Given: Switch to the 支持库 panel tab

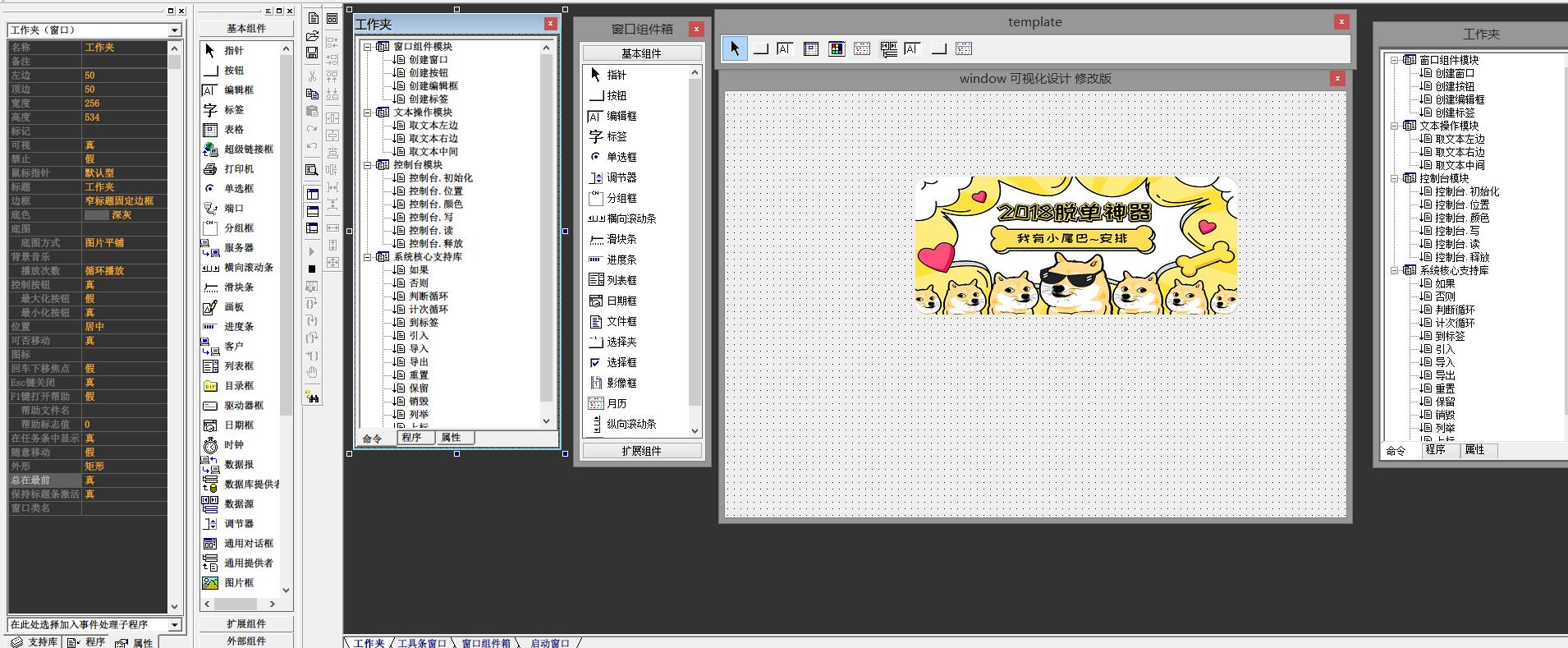Looking at the screenshot, I should point(34,642).
